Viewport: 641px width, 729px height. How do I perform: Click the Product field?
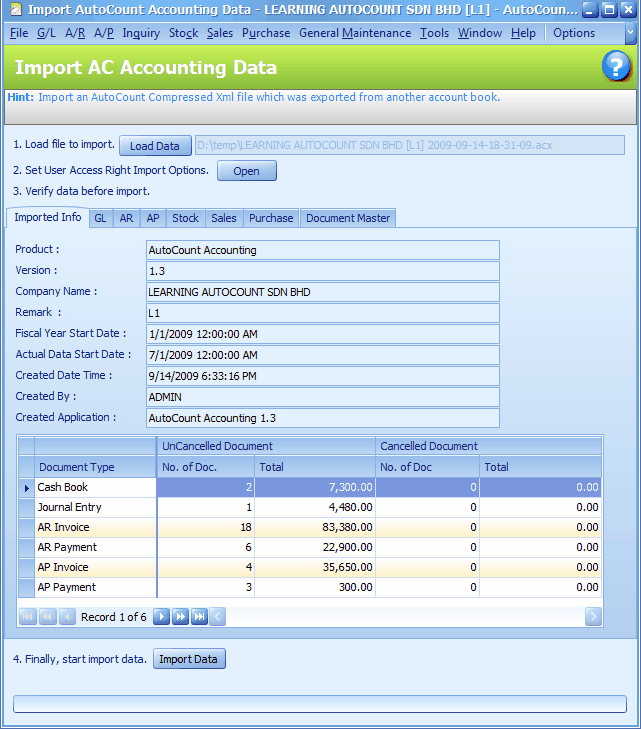(323, 250)
